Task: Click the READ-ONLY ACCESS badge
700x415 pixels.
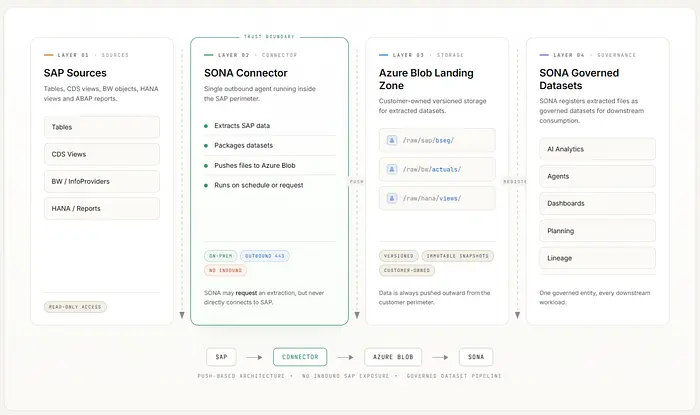Action: pos(75,307)
